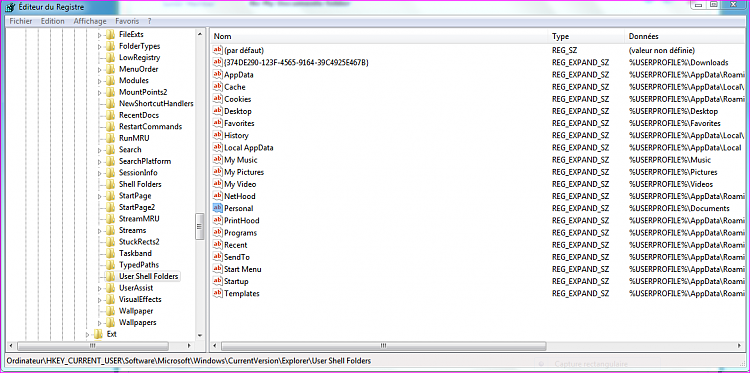Click the tree pane's right scroll arrow
This screenshot has height=373, width=750.
[189, 345]
